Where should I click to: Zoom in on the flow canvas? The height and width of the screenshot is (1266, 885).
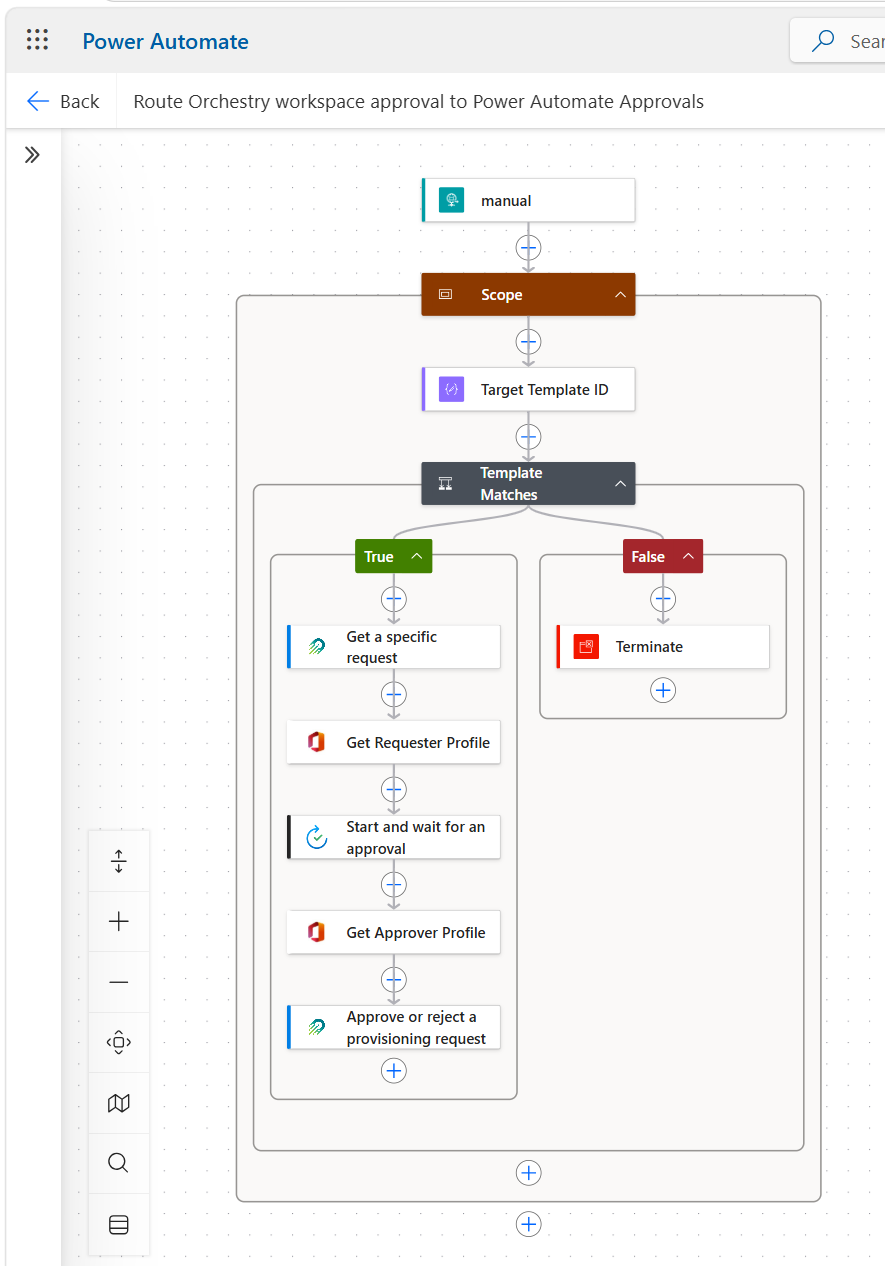[x=119, y=921]
